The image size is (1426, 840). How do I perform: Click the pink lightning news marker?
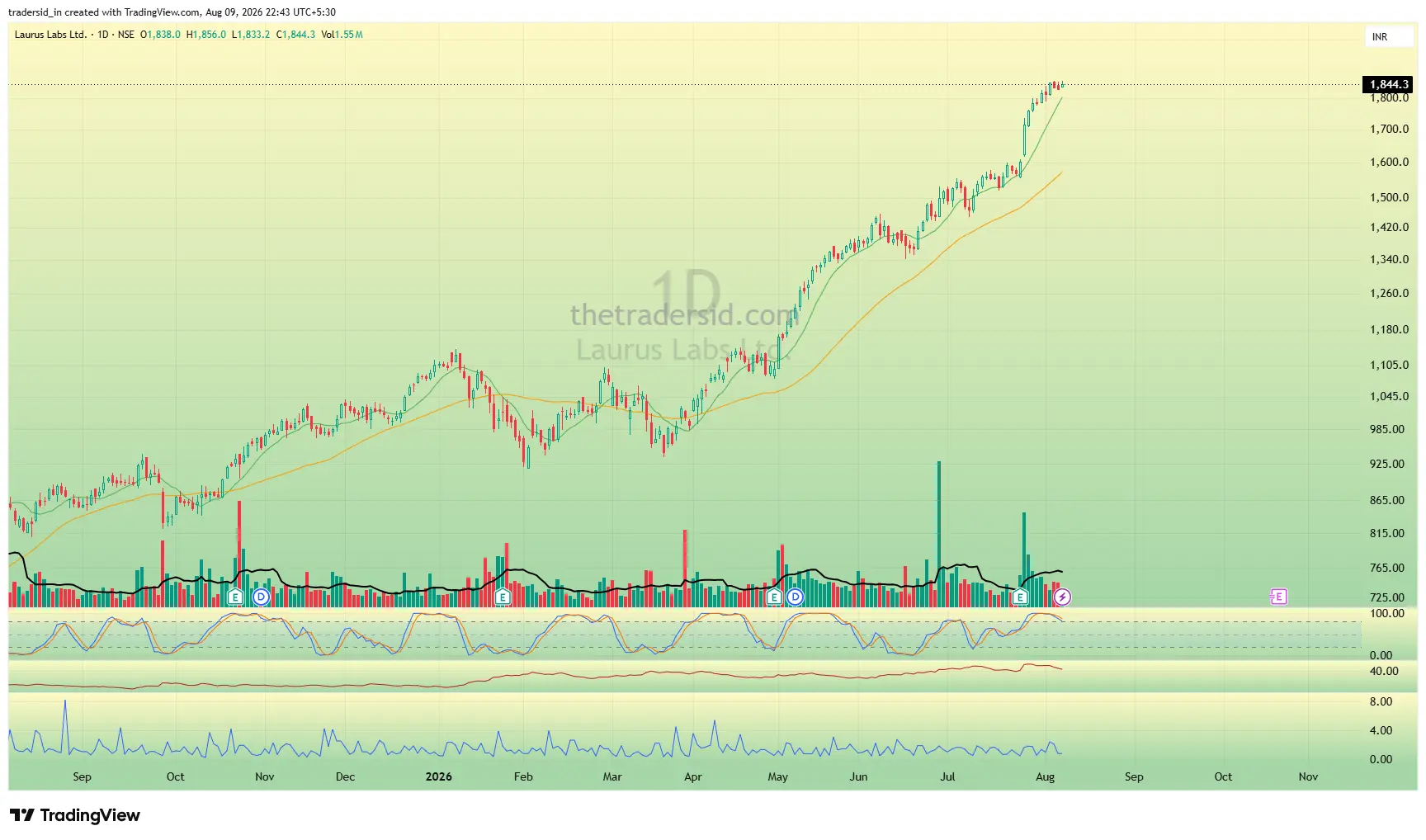click(x=1063, y=597)
